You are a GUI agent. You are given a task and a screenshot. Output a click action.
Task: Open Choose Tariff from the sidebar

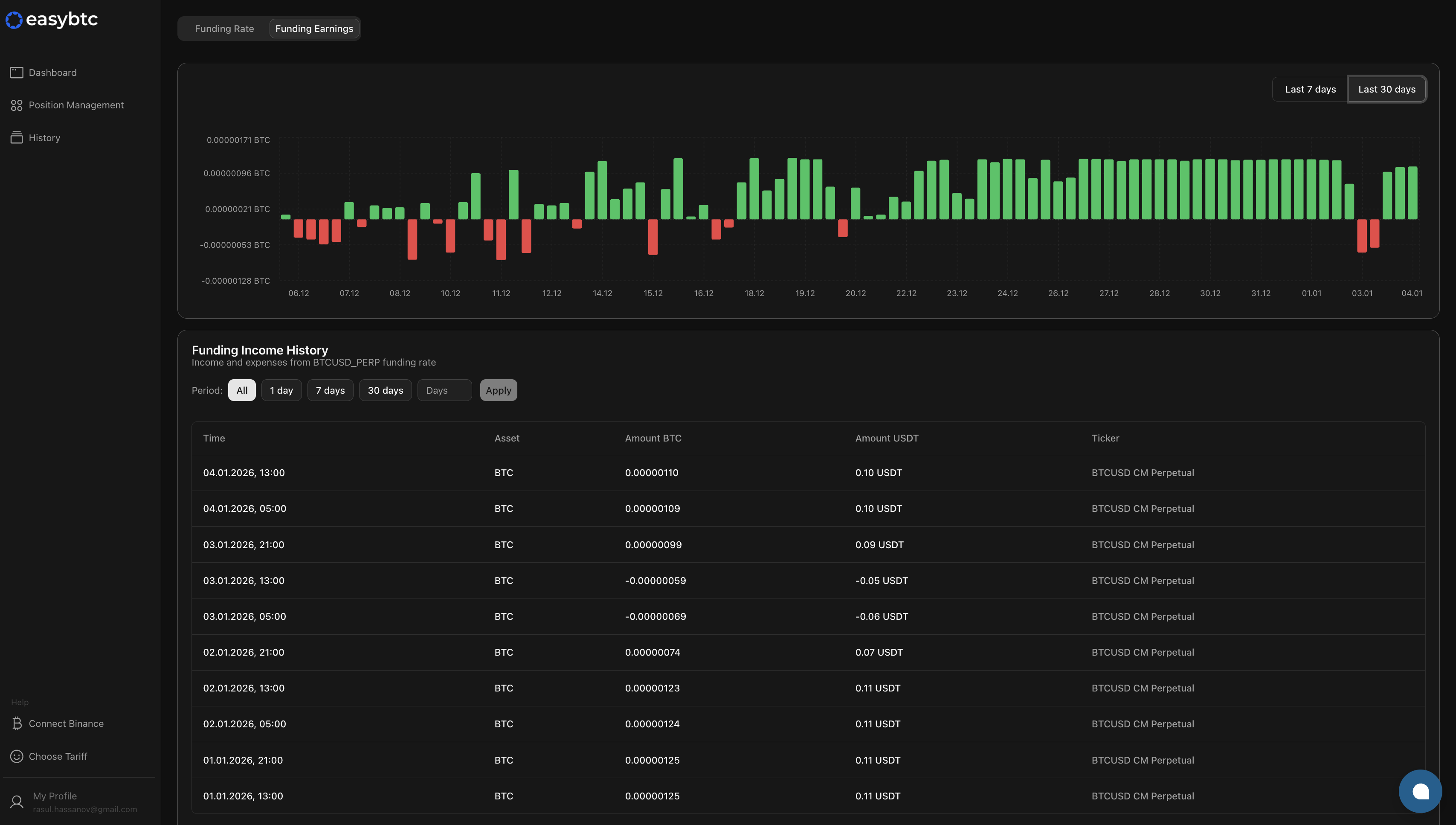point(58,756)
